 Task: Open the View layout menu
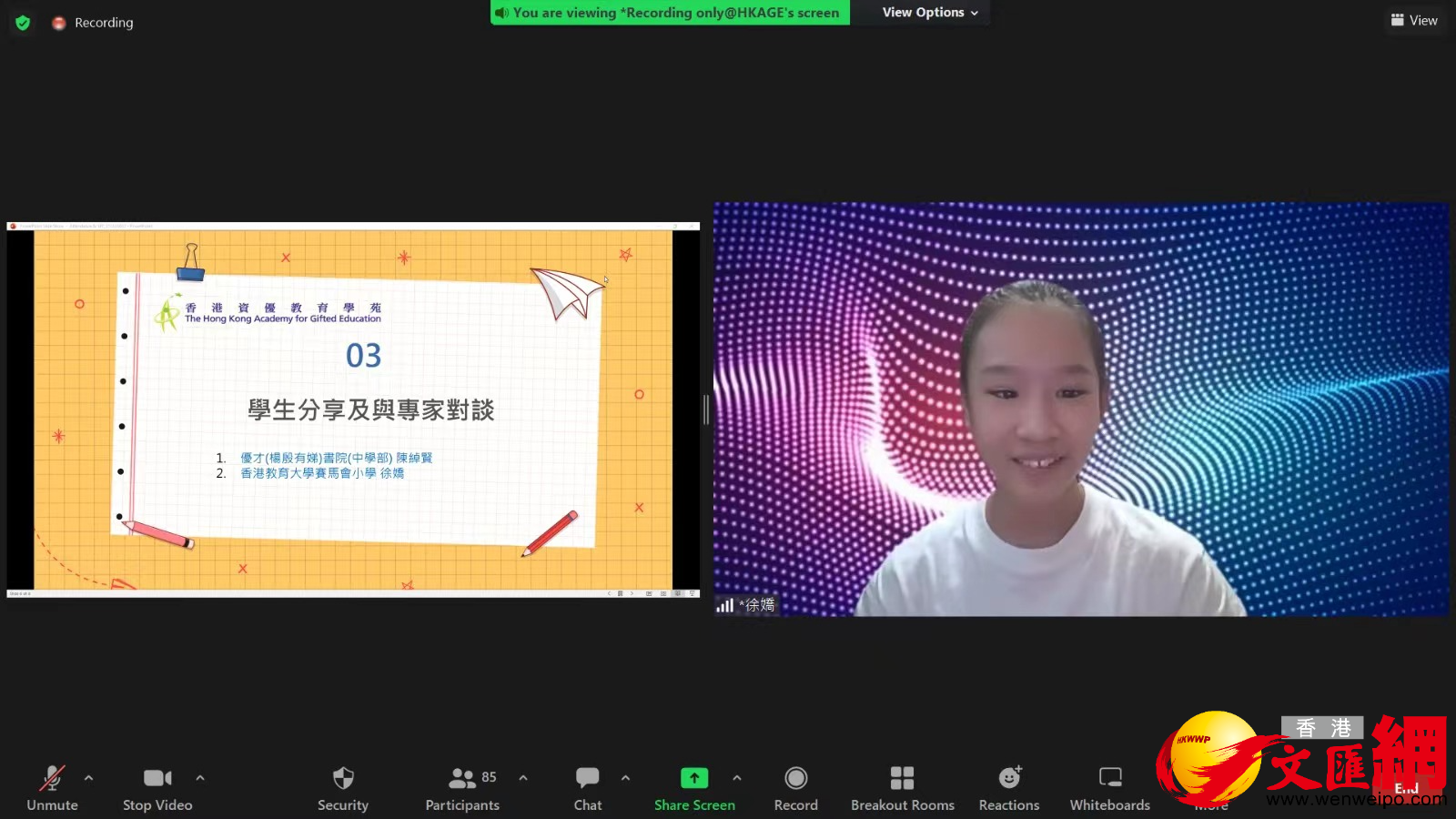click(x=1414, y=20)
